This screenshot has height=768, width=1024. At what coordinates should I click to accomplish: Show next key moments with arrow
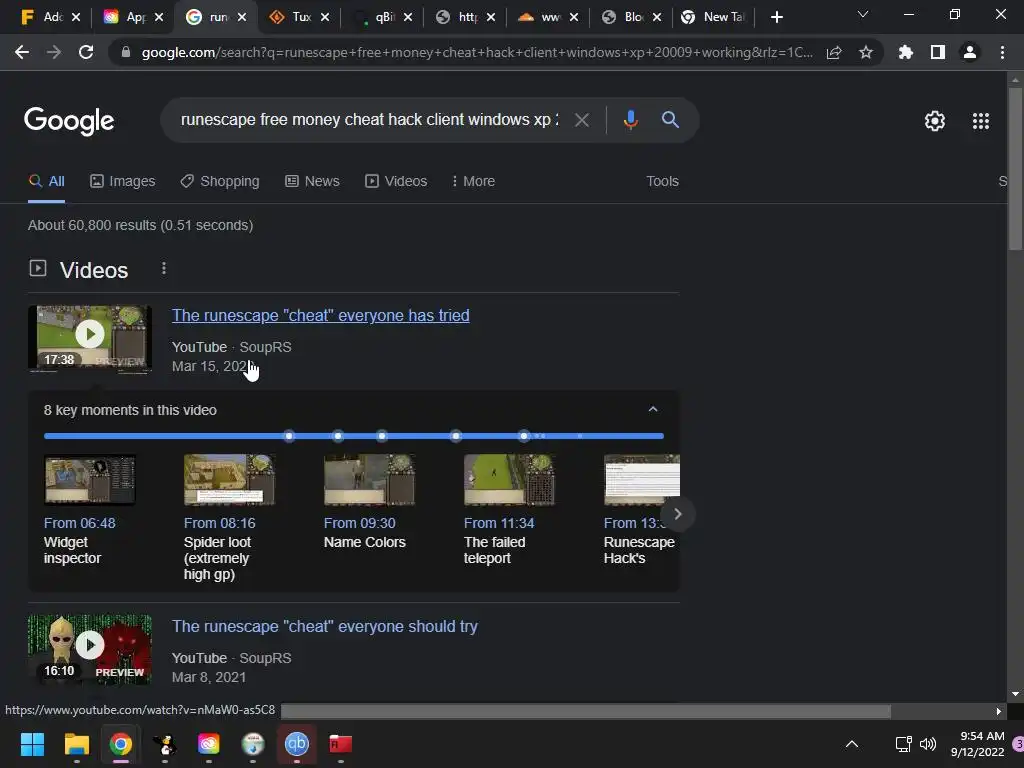[678, 514]
